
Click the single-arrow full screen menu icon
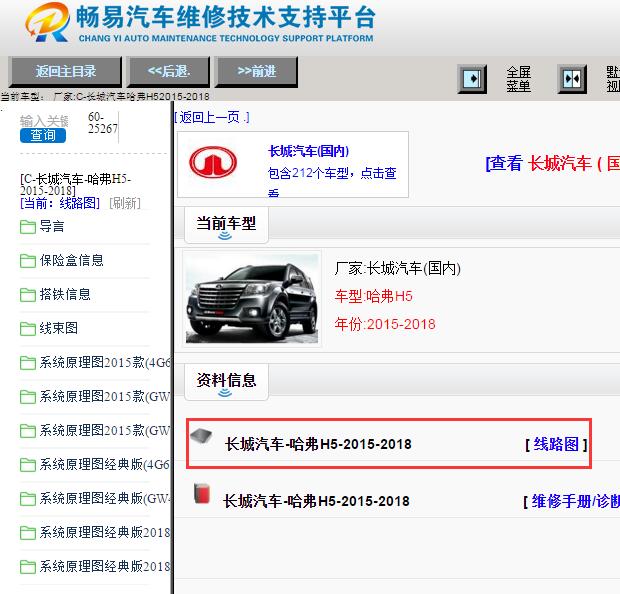tap(472, 79)
